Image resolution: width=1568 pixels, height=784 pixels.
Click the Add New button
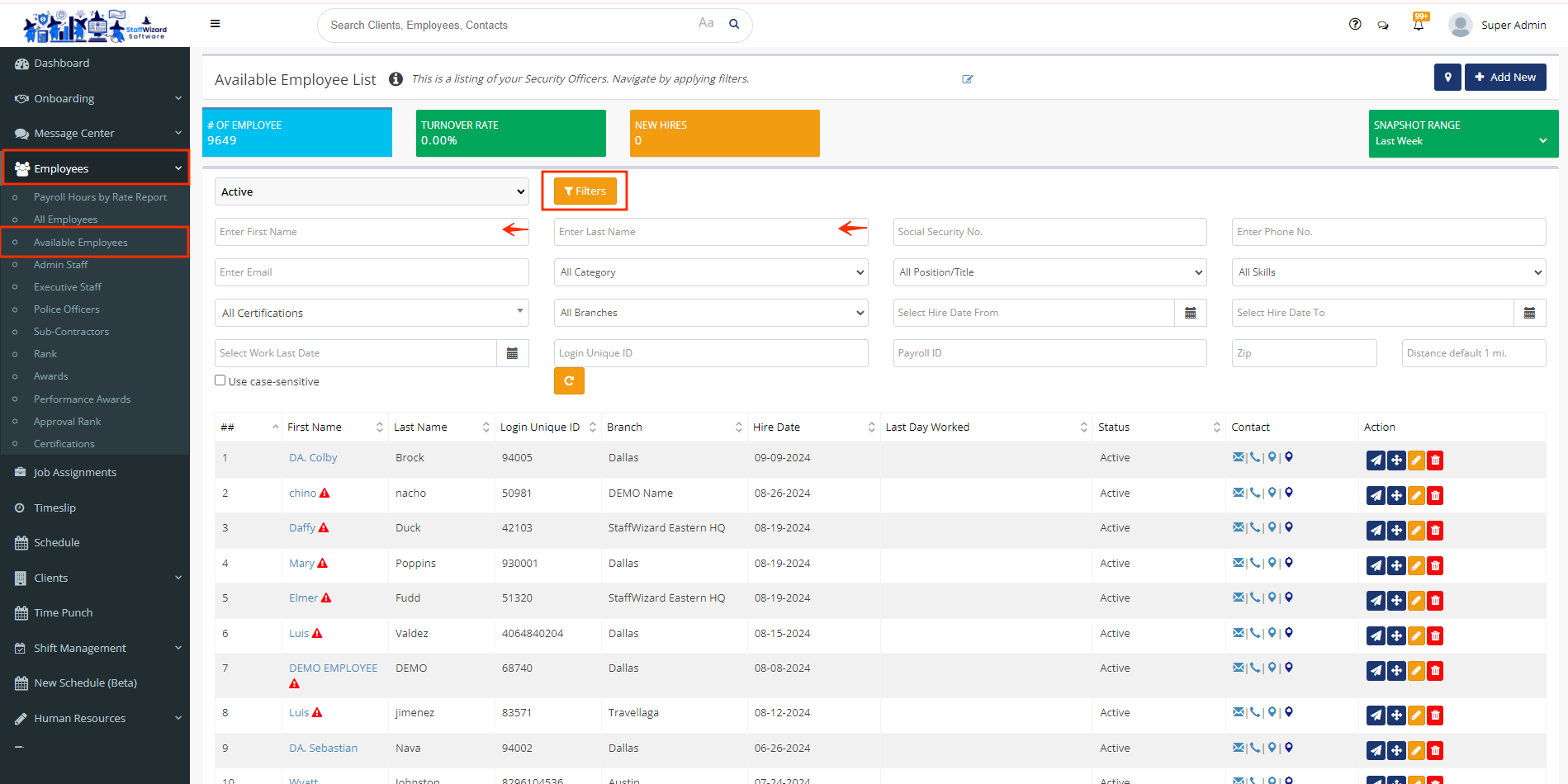click(1505, 77)
